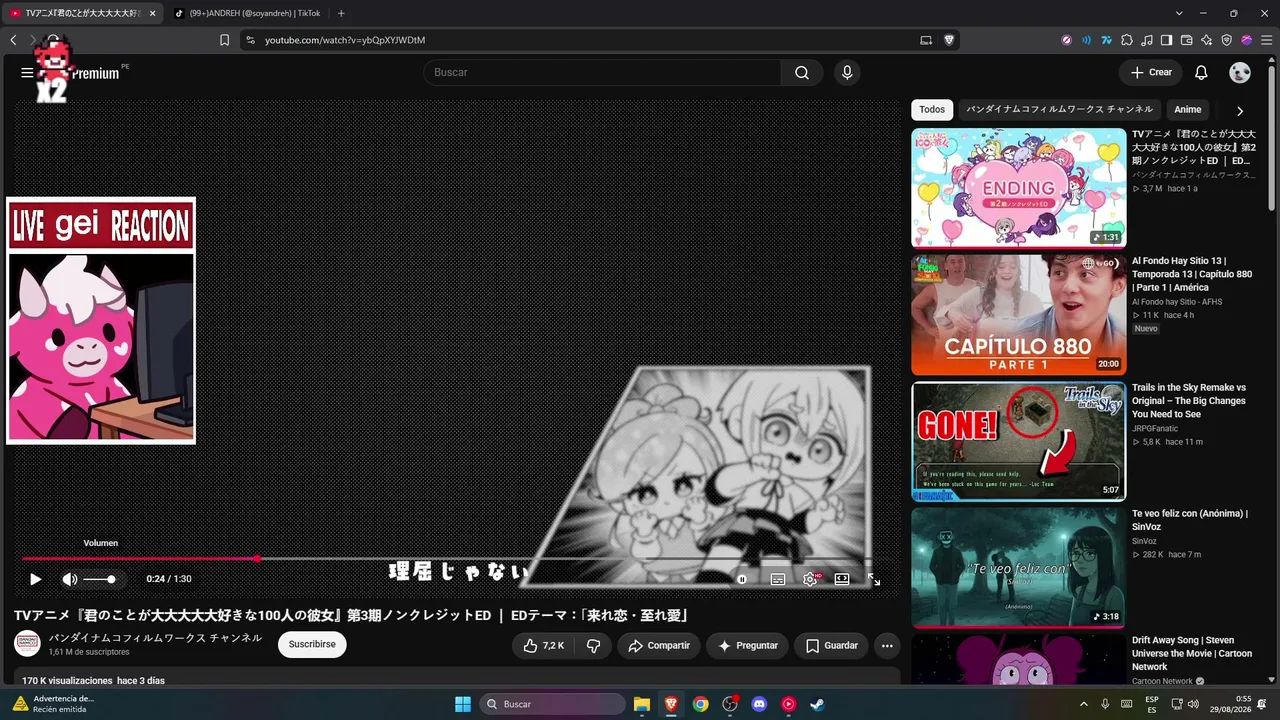This screenshot has width=1280, height=720.
Task: Select the Anime filter chip
Action: 1188,110
